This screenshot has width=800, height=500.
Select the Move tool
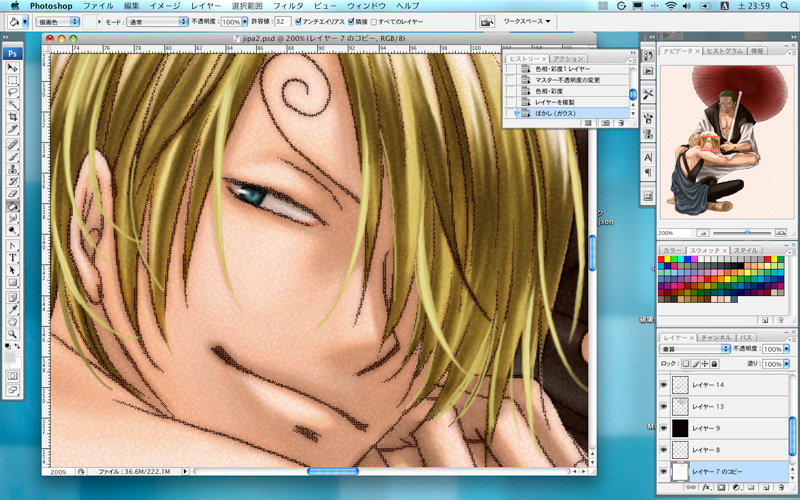12,68
